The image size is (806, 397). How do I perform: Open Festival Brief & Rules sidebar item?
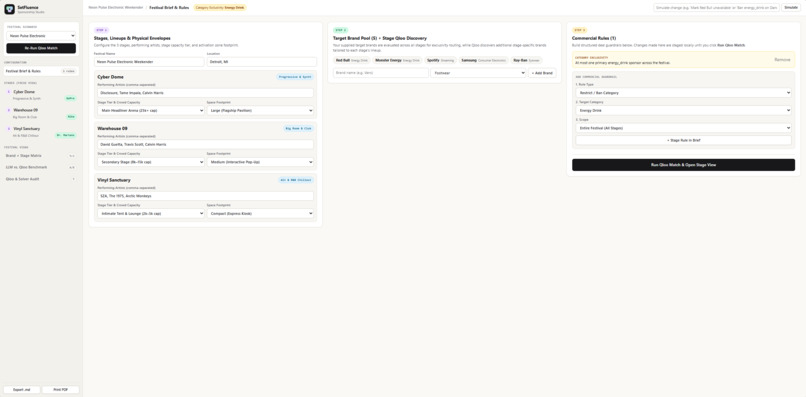[x=41, y=71]
